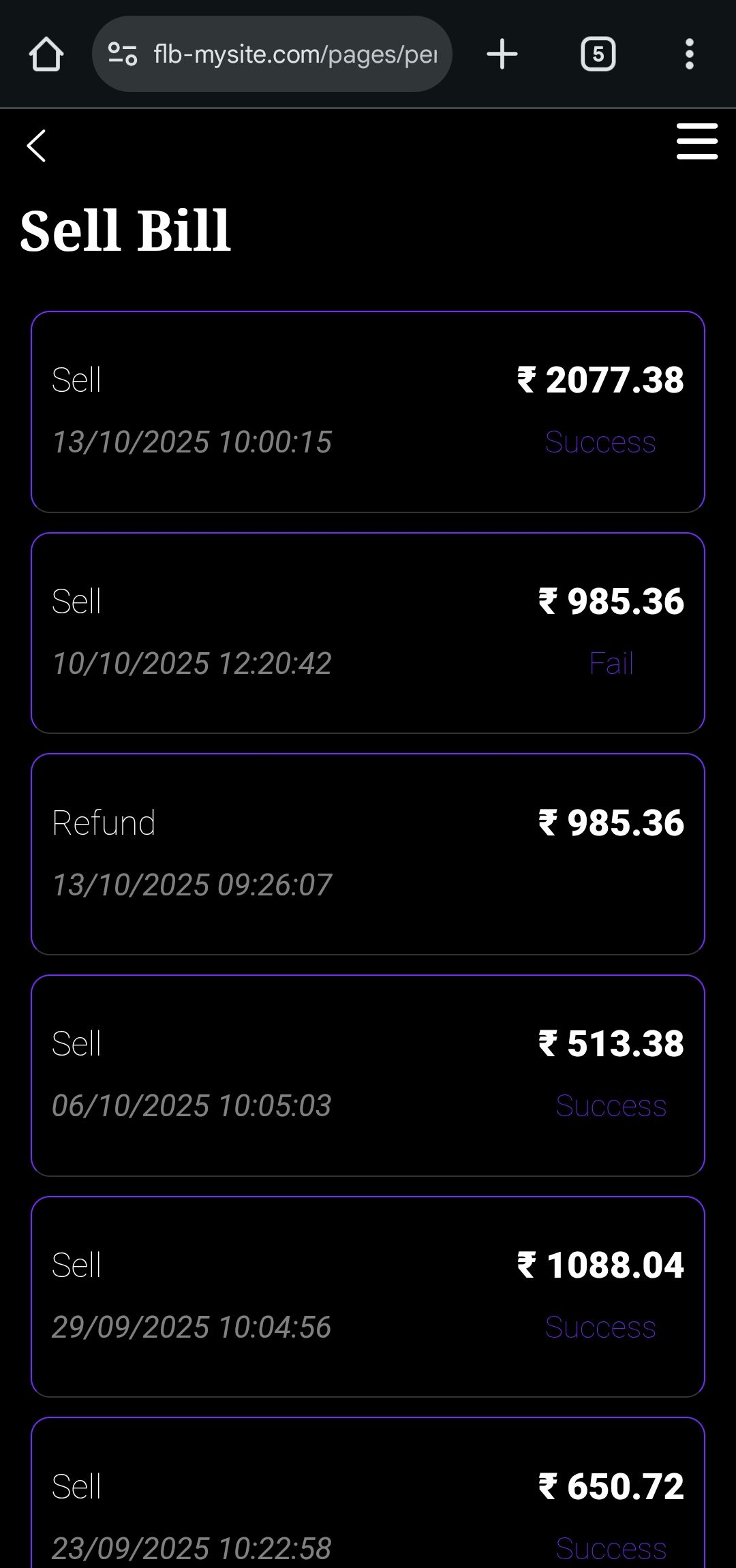Tap the Refund date 13/10/2025 09:26:07

191,885
